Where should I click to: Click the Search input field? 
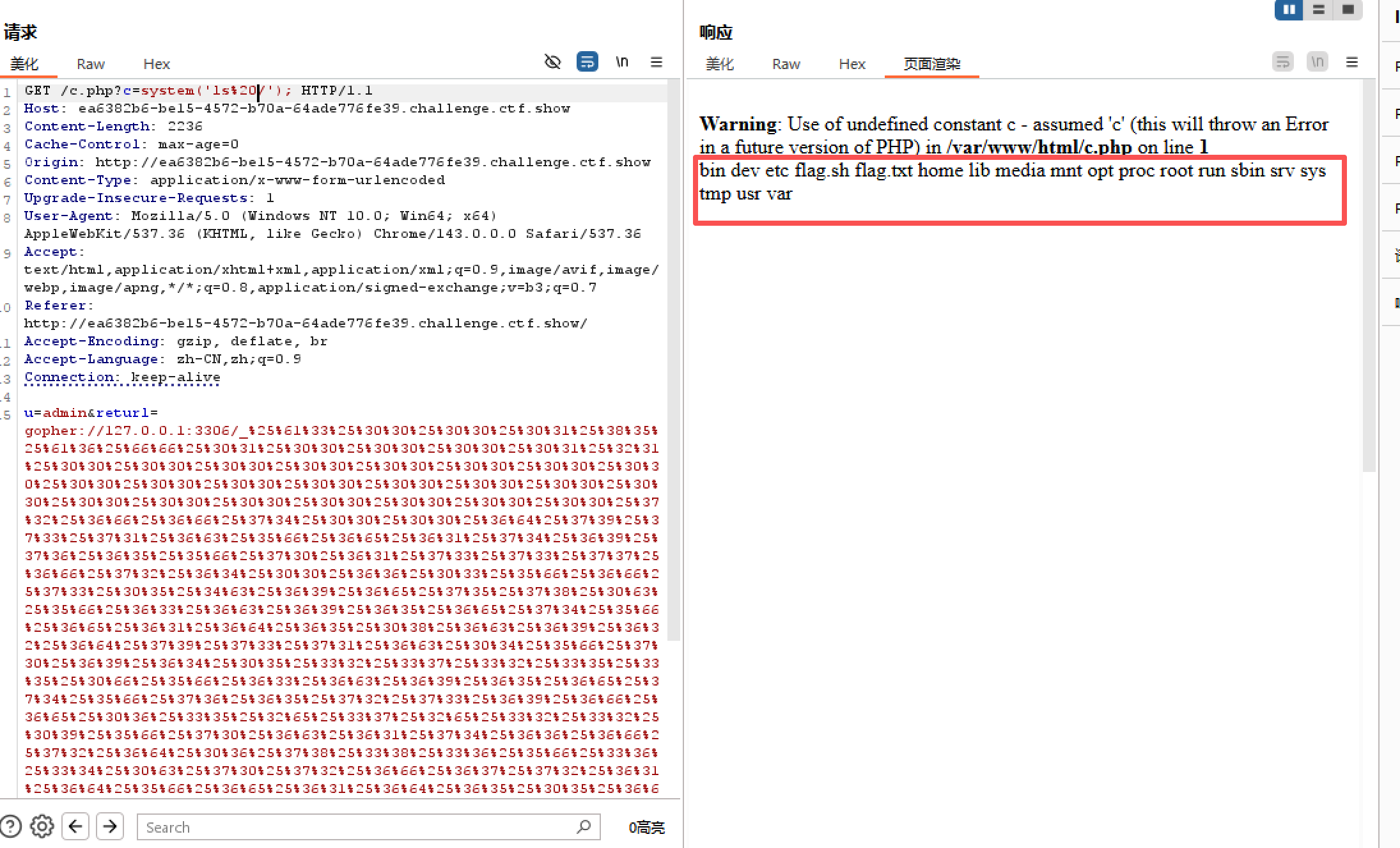click(368, 827)
